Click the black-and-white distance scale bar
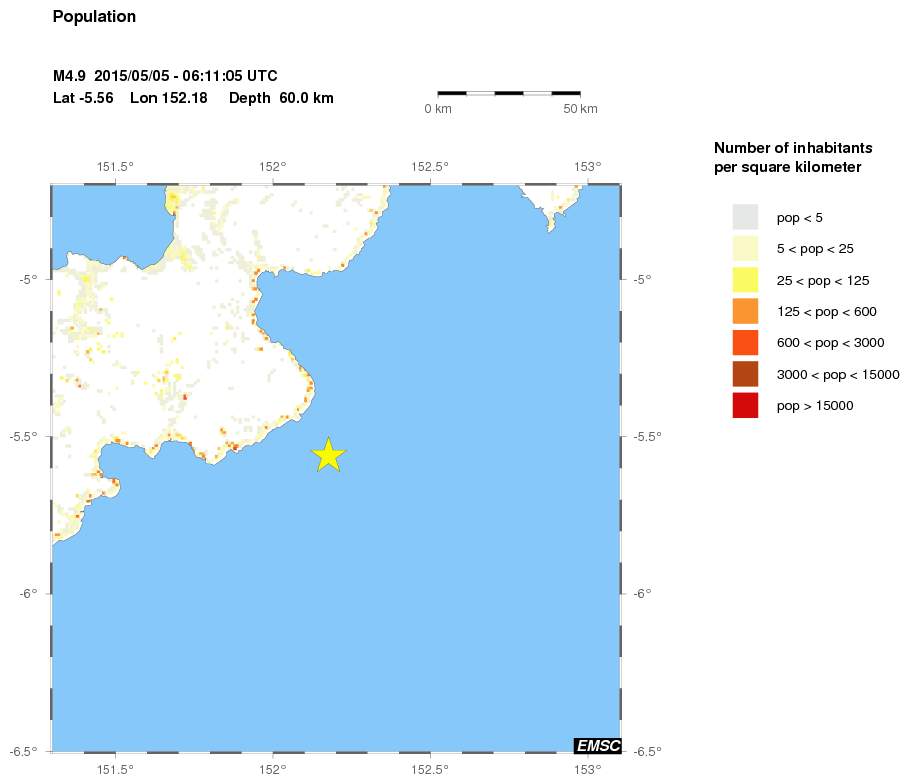This screenshot has height=784, width=910. [509, 93]
